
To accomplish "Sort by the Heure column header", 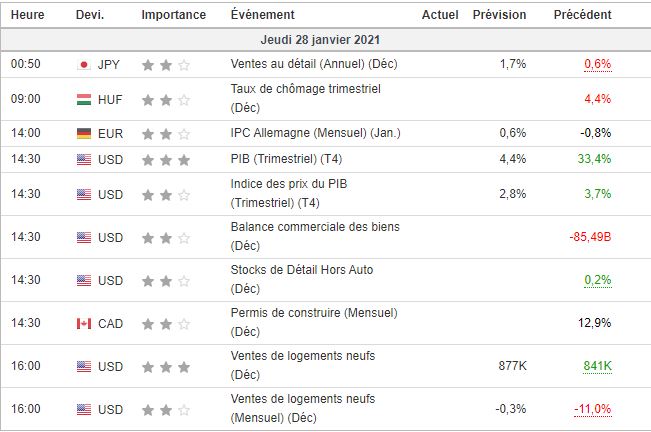I will point(26,15).
